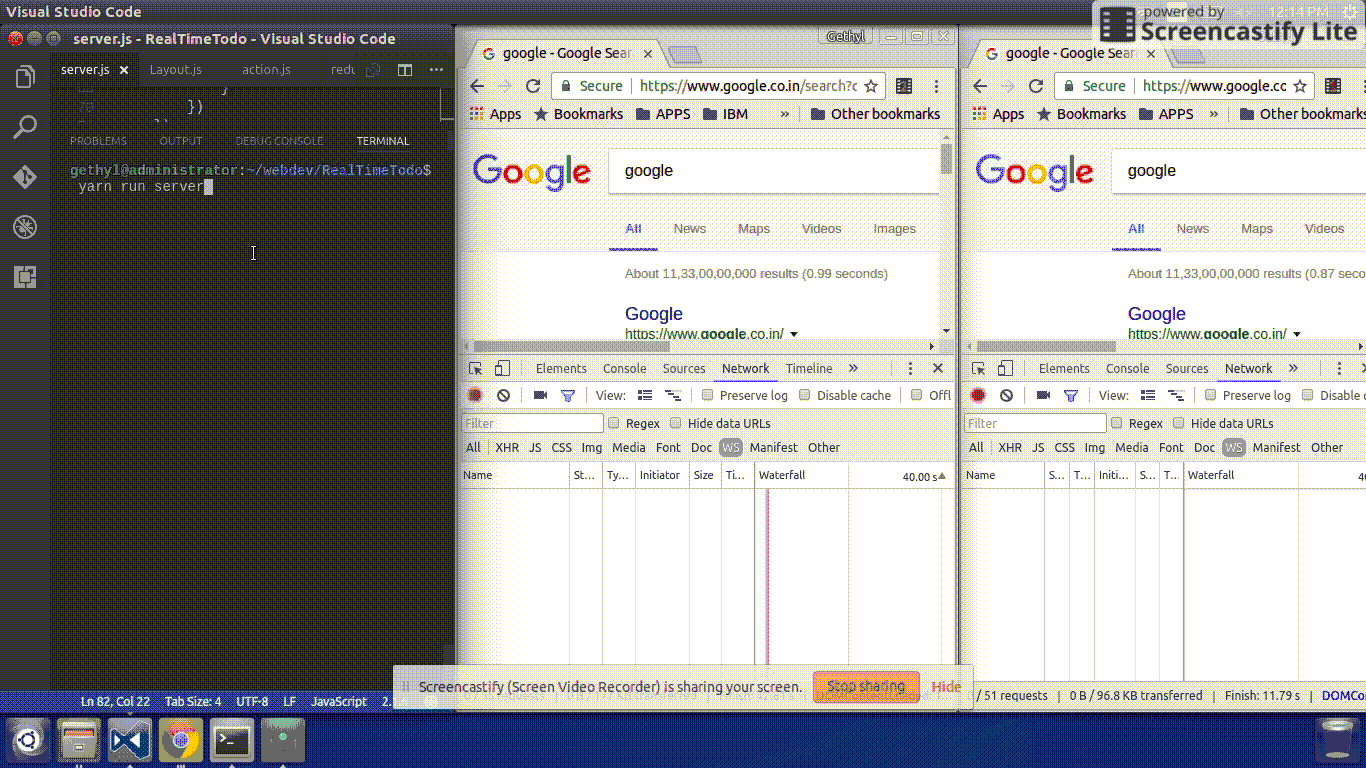This screenshot has width=1366, height=768.
Task: Click the capture screenshots camera icon in left DevTools
Action: click(x=540, y=396)
